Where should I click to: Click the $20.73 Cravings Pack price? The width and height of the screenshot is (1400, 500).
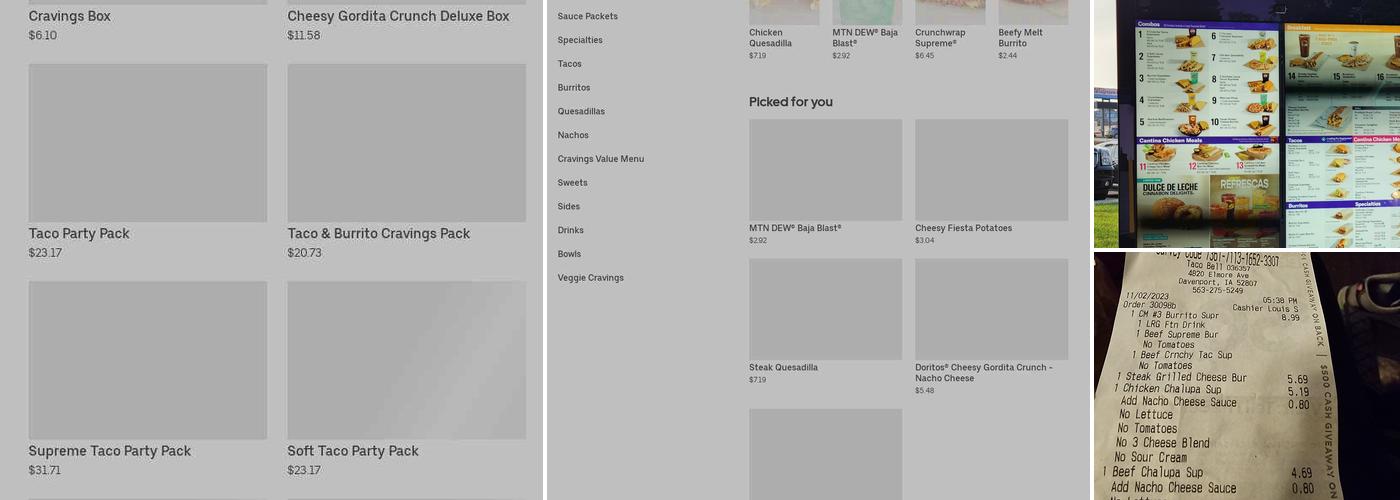[305, 253]
